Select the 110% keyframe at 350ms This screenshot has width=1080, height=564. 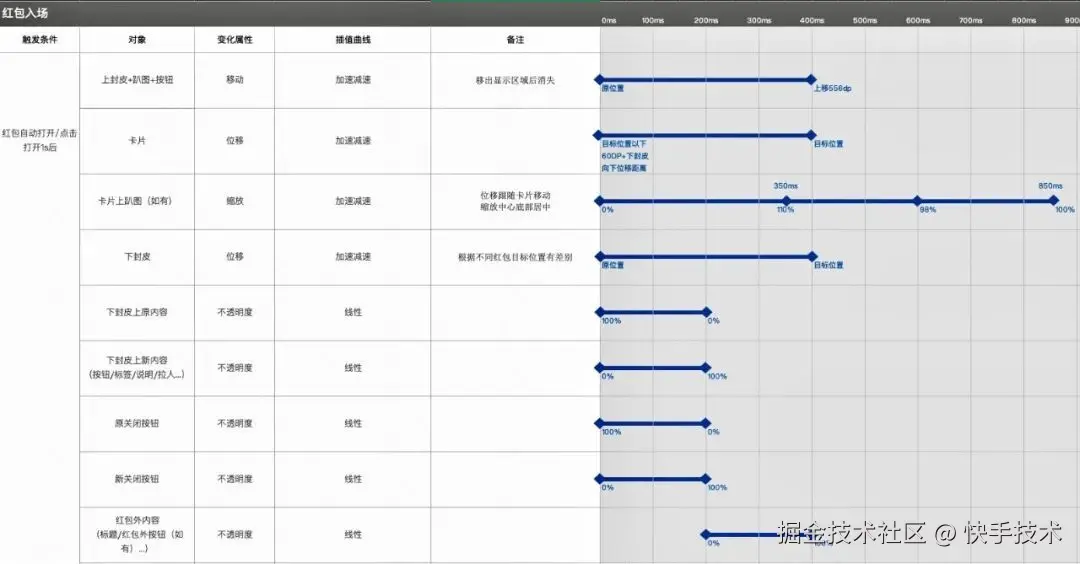[x=786, y=201]
